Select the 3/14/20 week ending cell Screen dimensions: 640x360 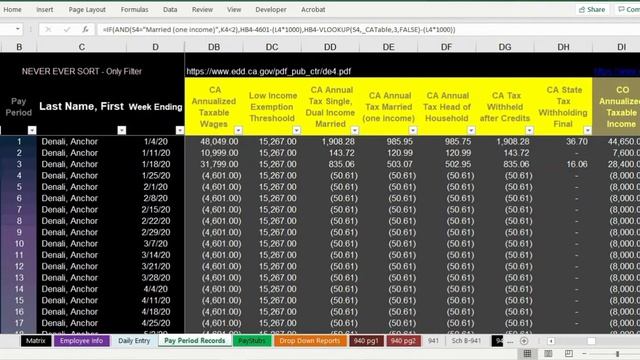tap(156, 255)
